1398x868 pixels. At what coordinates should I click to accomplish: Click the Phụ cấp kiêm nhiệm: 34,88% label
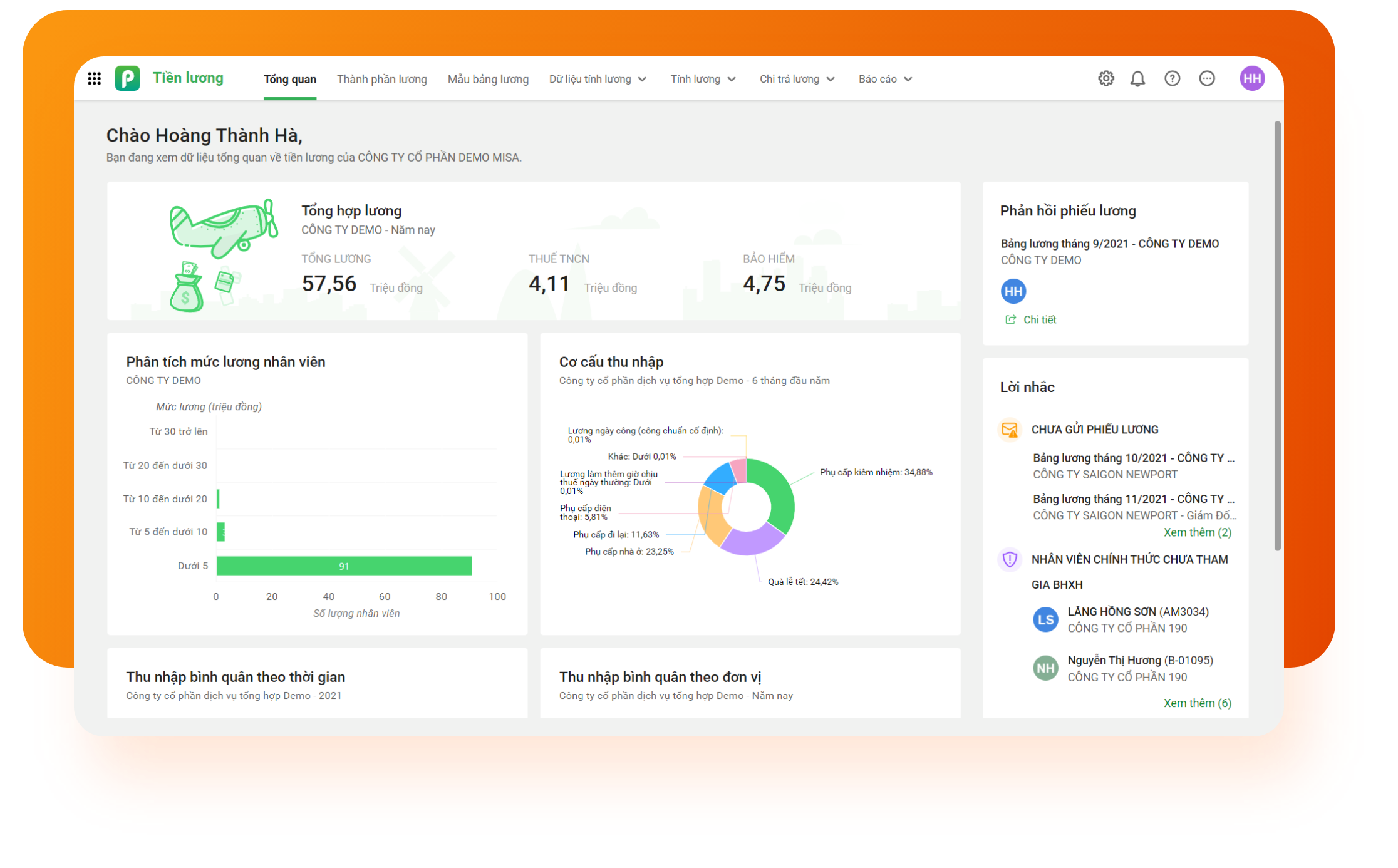pyautogui.click(x=876, y=472)
